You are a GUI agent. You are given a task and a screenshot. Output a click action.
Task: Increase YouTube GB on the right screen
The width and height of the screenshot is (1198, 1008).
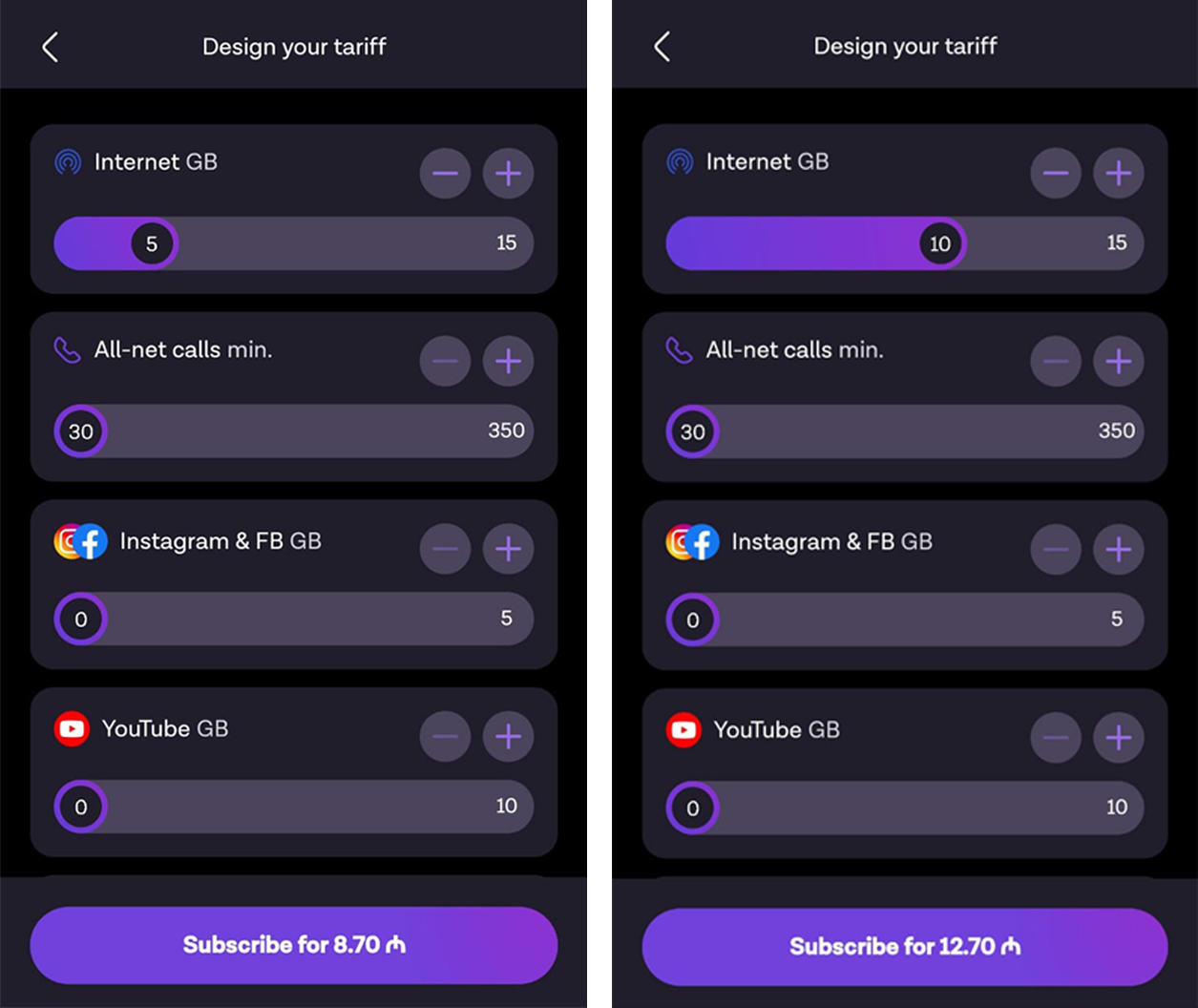click(1119, 738)
